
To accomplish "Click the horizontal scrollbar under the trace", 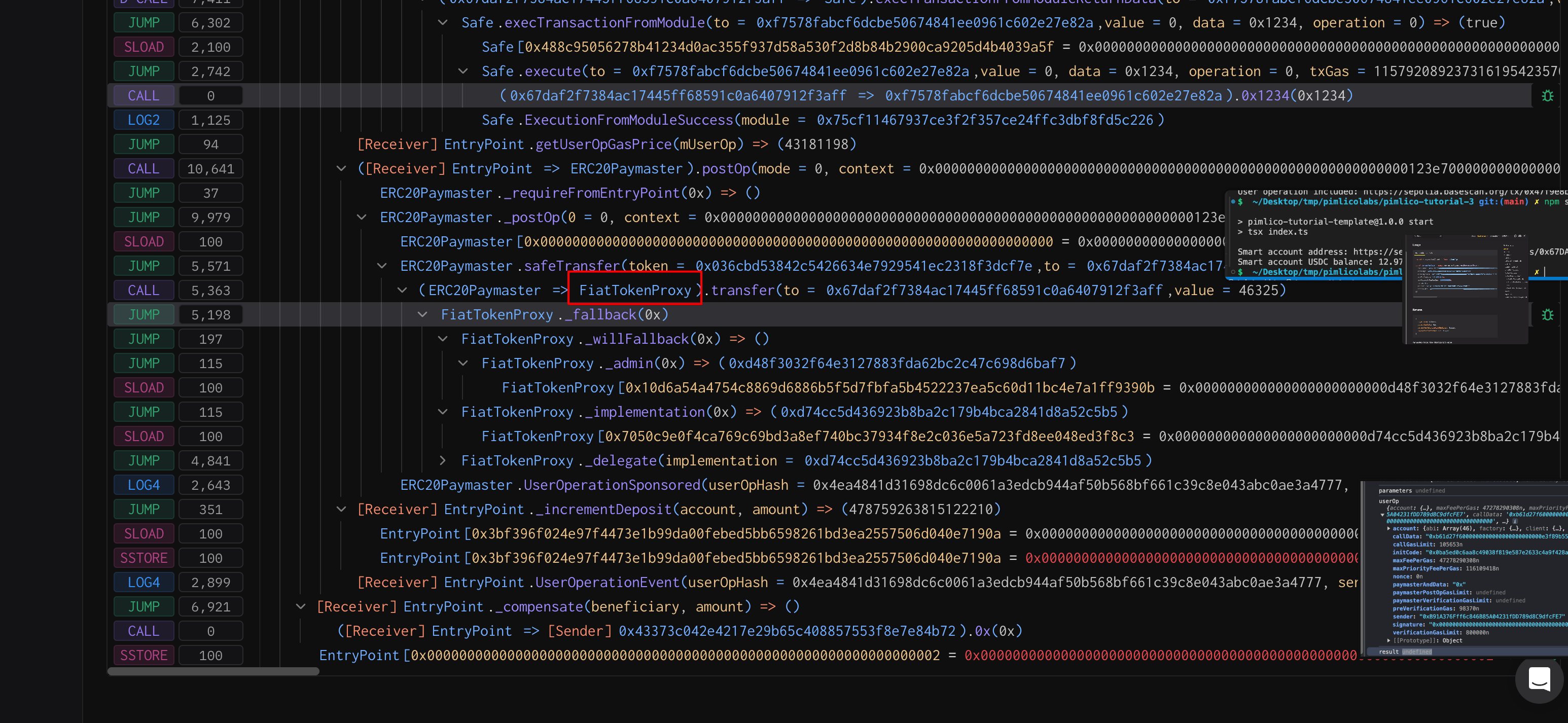I will click(x=213, y=671).
